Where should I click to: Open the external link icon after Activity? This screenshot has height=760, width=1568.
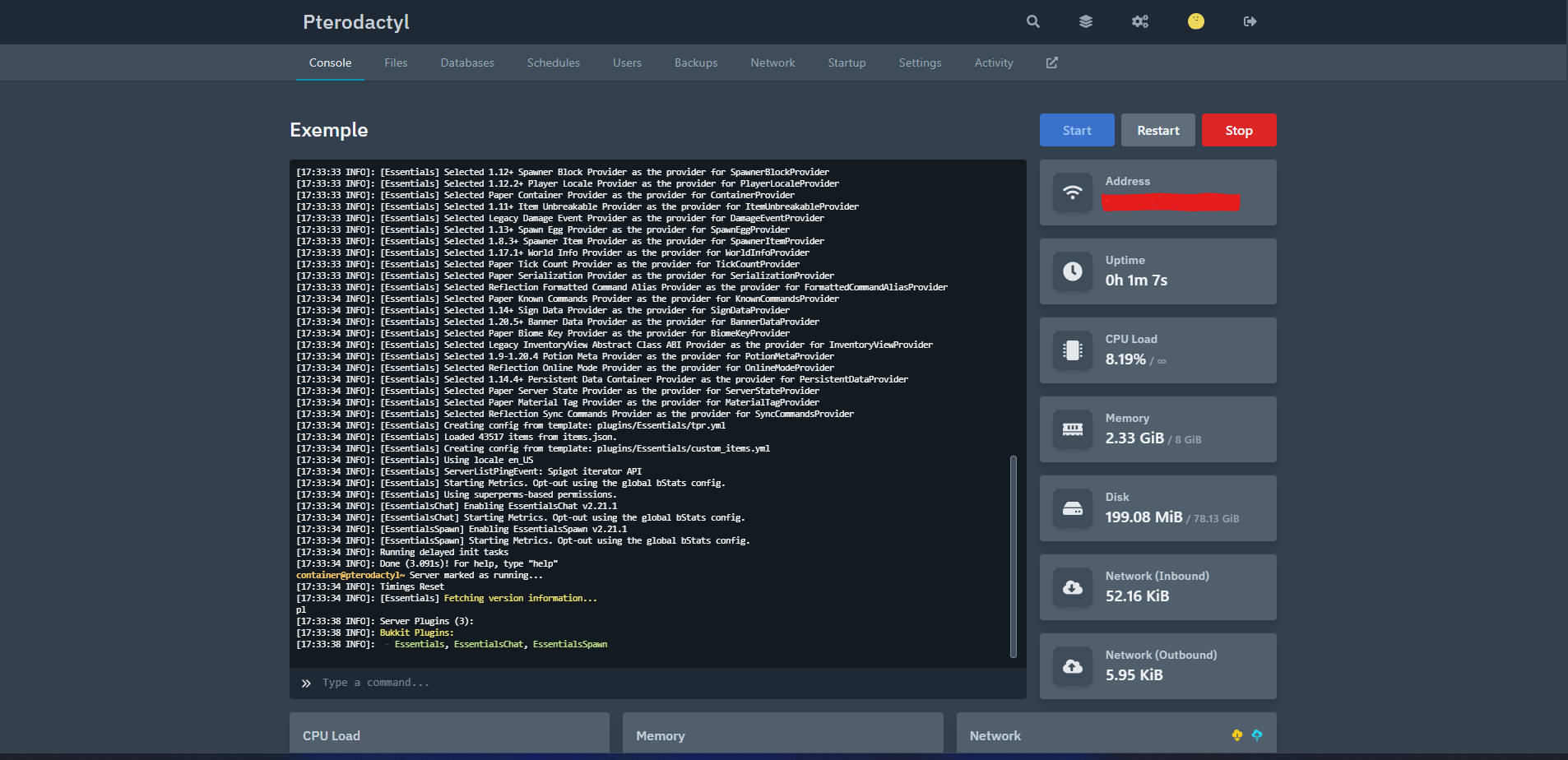(1051, 63)
